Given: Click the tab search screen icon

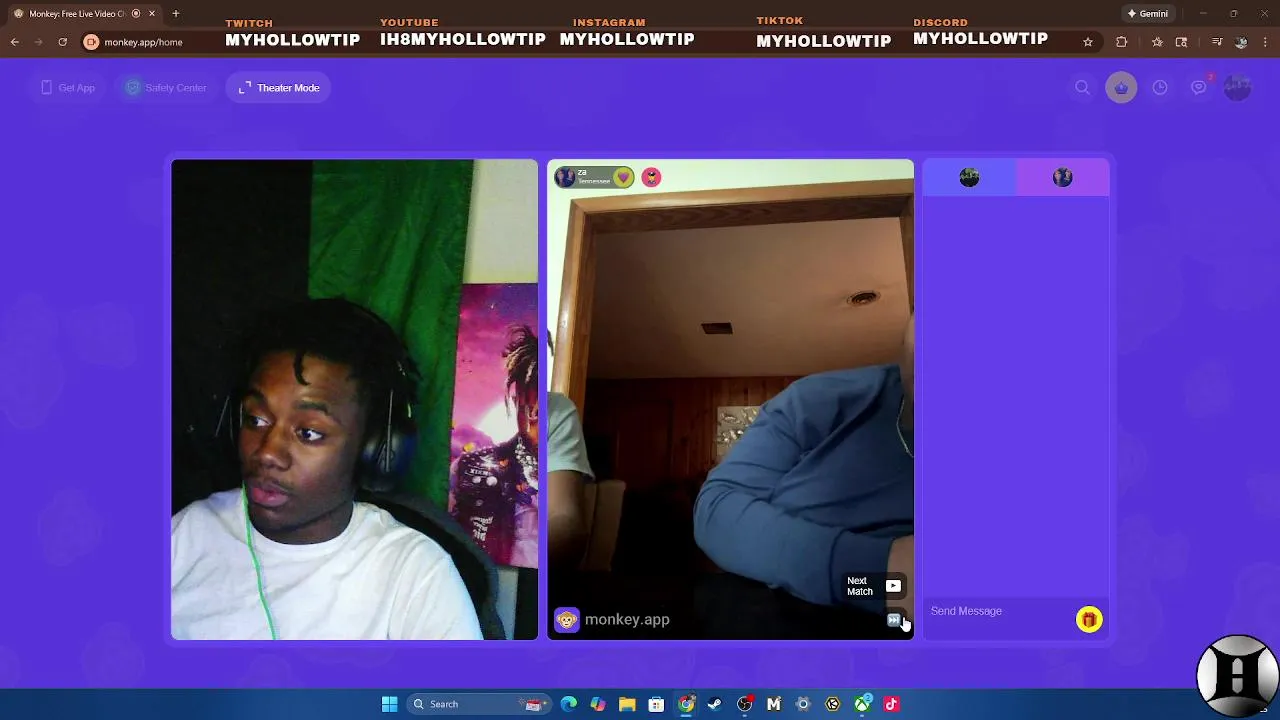Looking at the screenshot, I should tap(1181, 42).
